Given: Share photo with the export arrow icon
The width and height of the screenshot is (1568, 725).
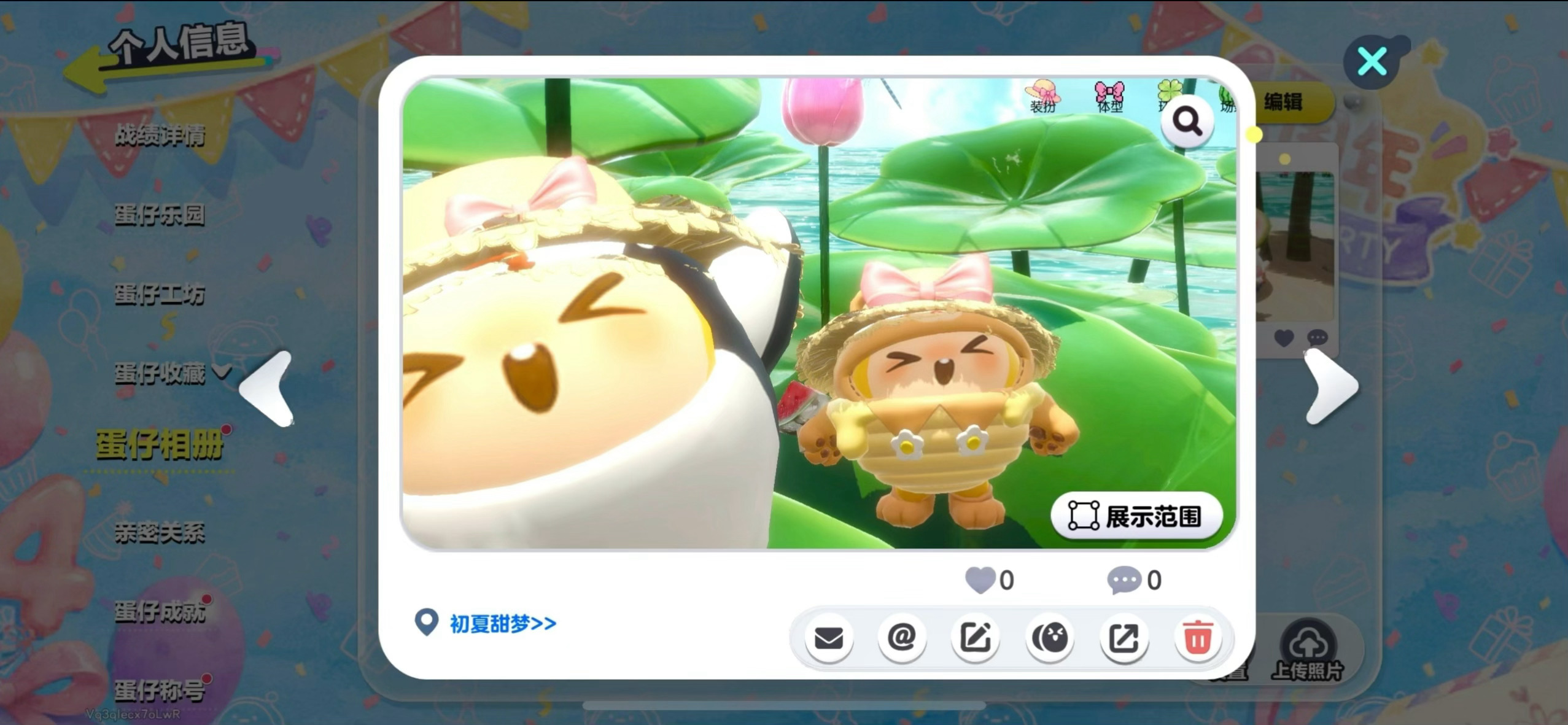Looking at the screenshot, I should point(1124,638).
